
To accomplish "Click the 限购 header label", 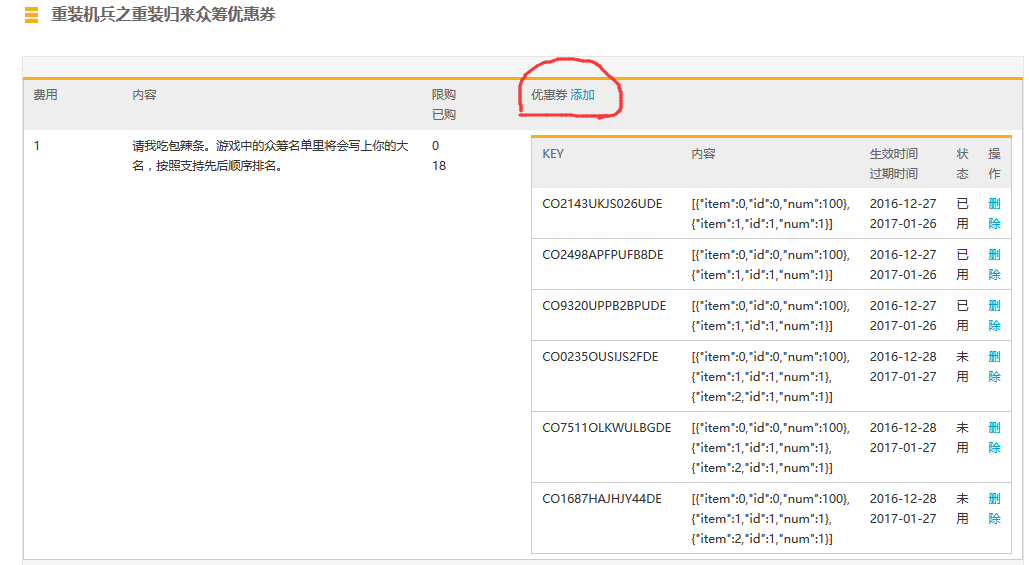I will tap(444, 94).
